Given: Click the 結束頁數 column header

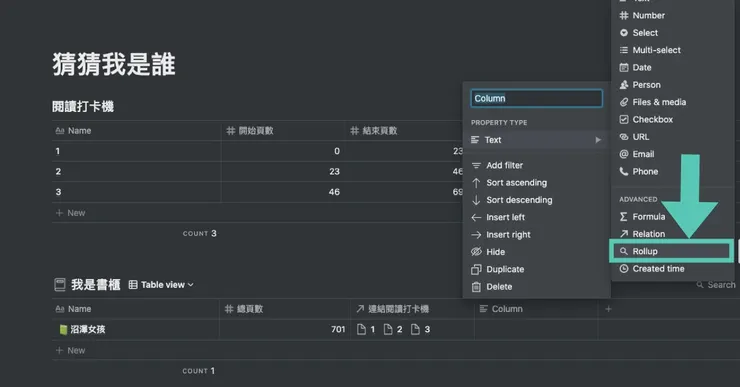Looking at the screenshot, I should (404, 131).
